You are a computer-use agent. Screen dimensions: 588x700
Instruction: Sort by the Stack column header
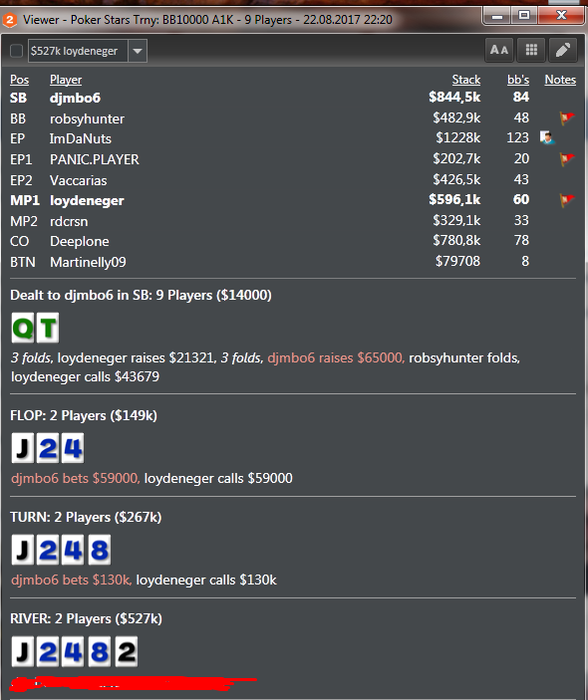tap(466, 80)
